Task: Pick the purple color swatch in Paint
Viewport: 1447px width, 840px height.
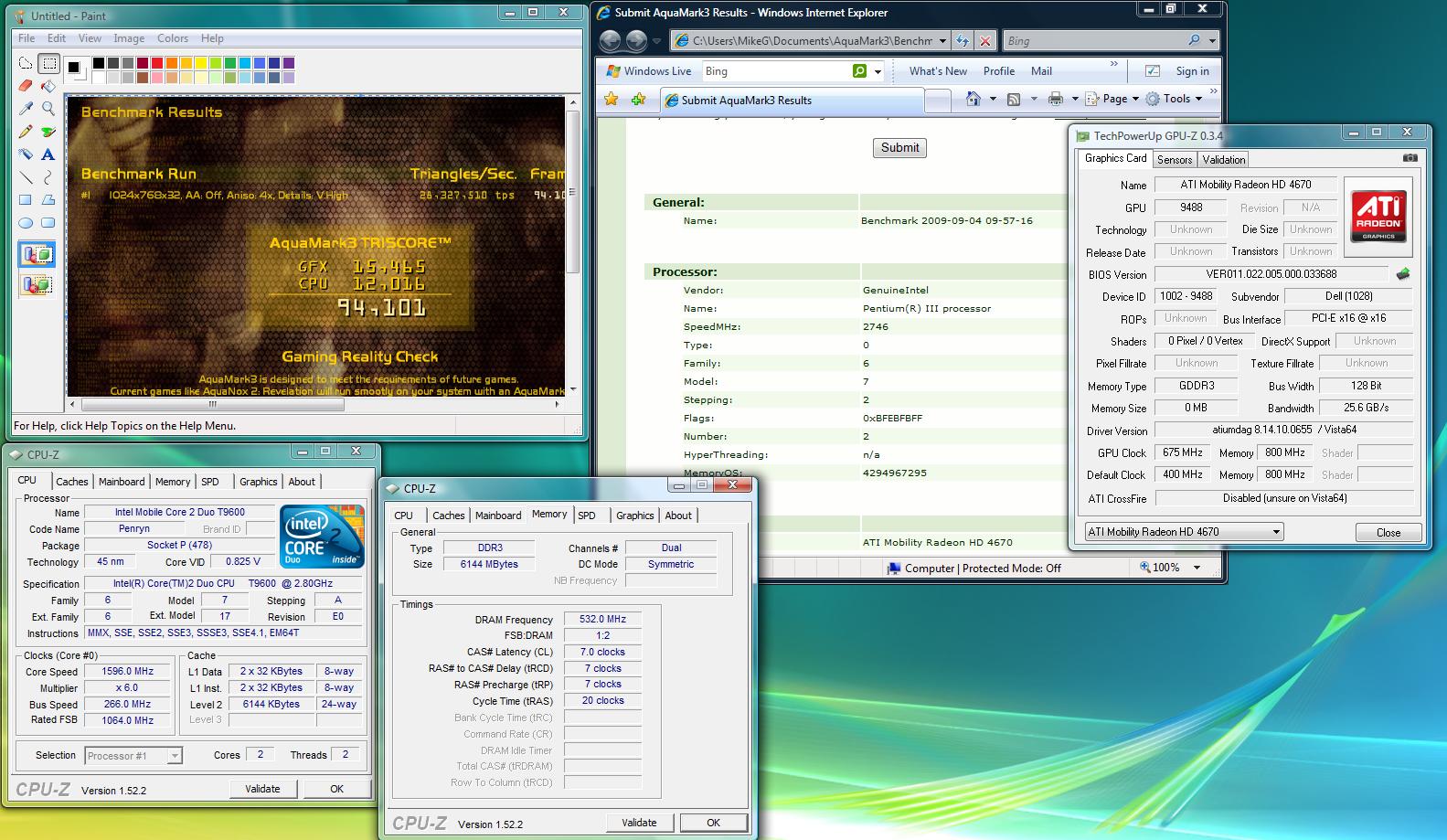Action: [x=289, y=63]
